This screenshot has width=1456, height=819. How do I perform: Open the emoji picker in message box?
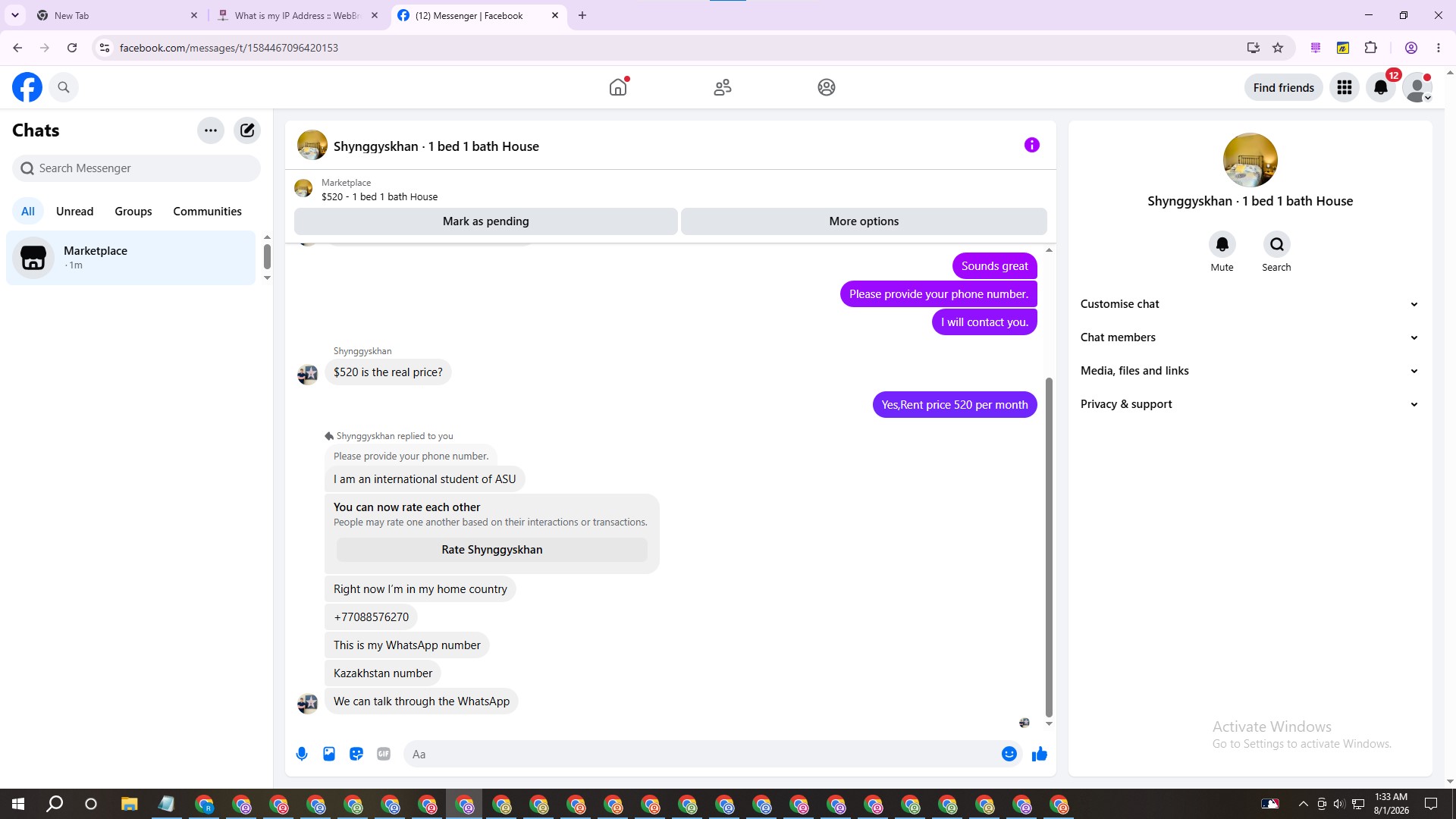1009,754
